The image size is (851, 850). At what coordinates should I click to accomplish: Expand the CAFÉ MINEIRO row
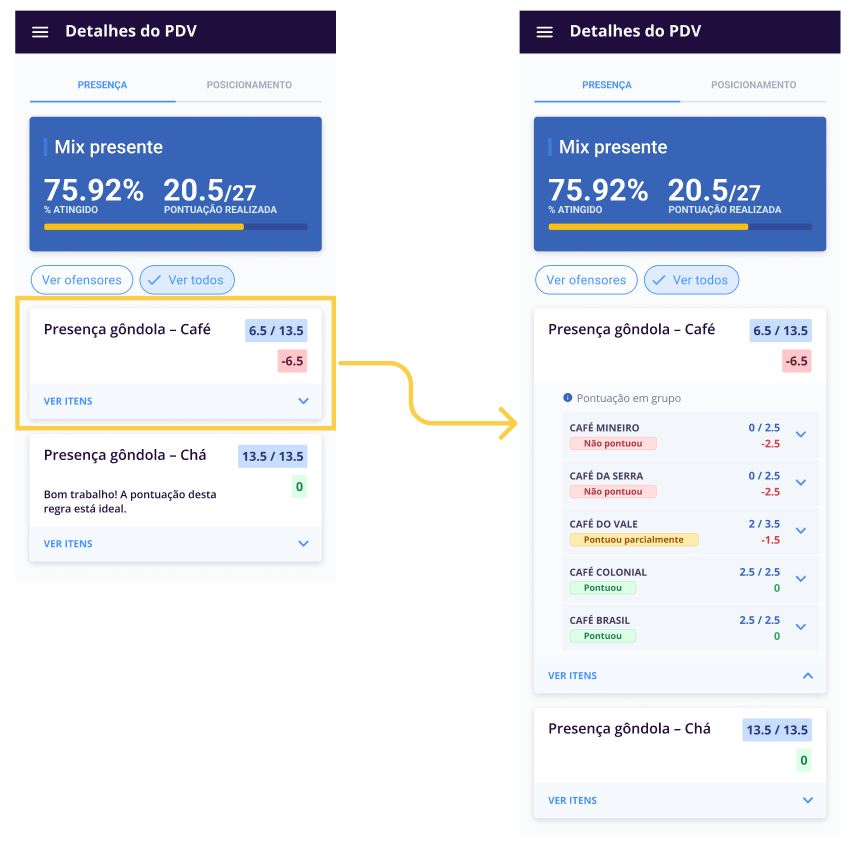[x=800, y=434]
